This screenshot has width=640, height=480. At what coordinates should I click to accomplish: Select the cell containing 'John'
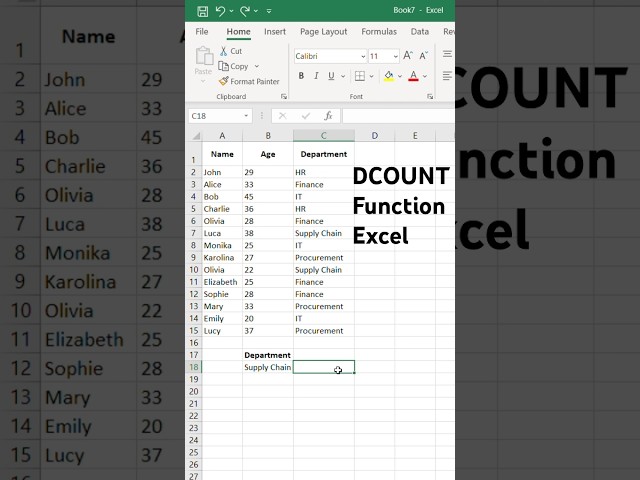[222, 172]
